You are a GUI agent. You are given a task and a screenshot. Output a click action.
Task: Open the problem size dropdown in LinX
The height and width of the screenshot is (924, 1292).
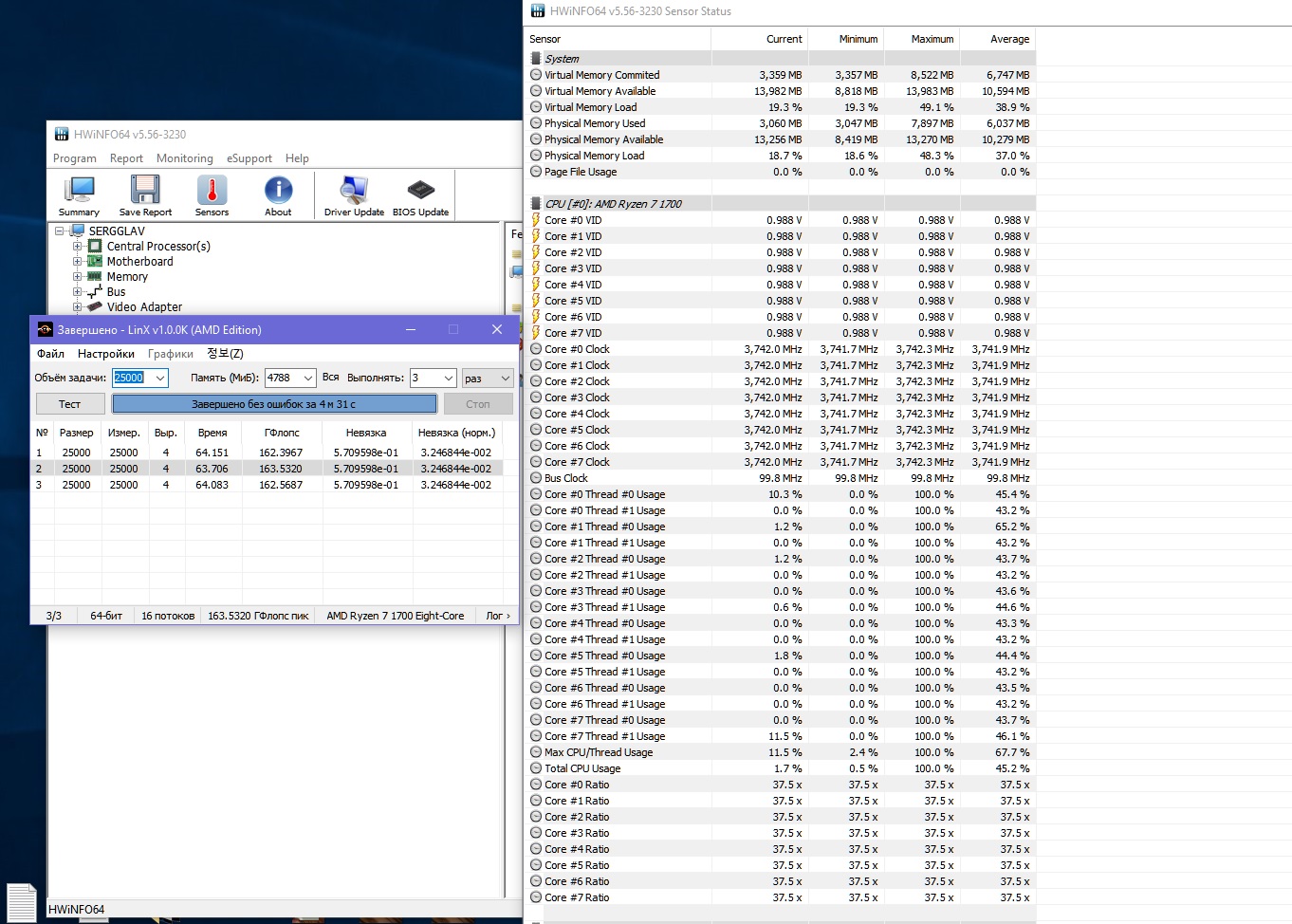pos(160,378)
